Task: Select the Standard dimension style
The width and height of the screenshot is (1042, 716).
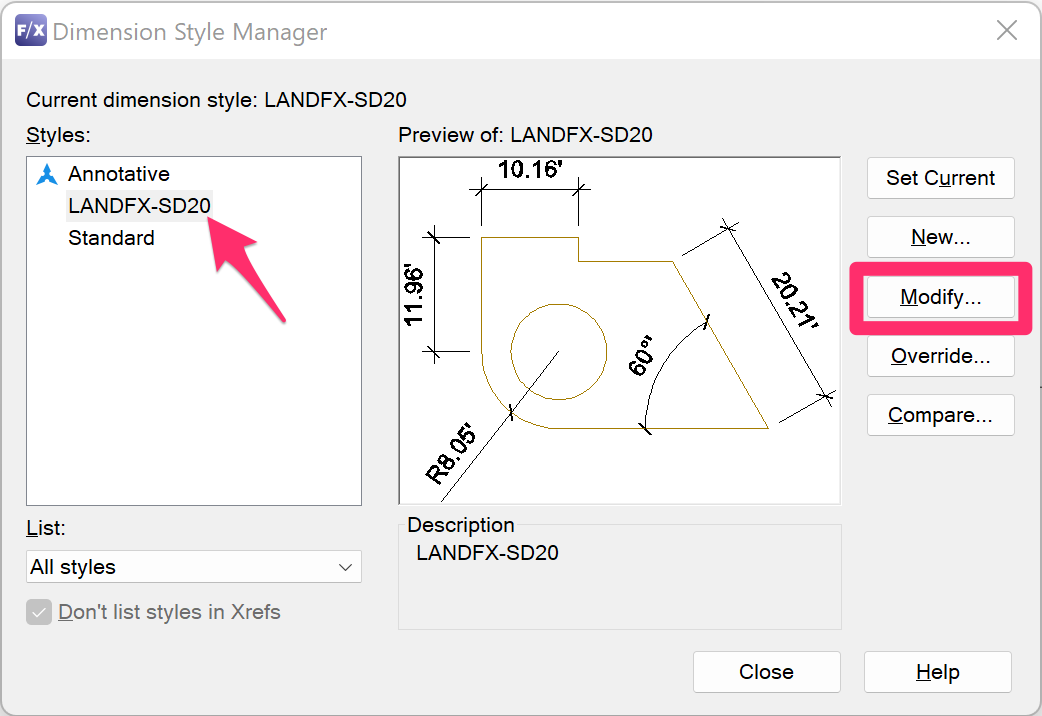Action: [x=110, y=238]
